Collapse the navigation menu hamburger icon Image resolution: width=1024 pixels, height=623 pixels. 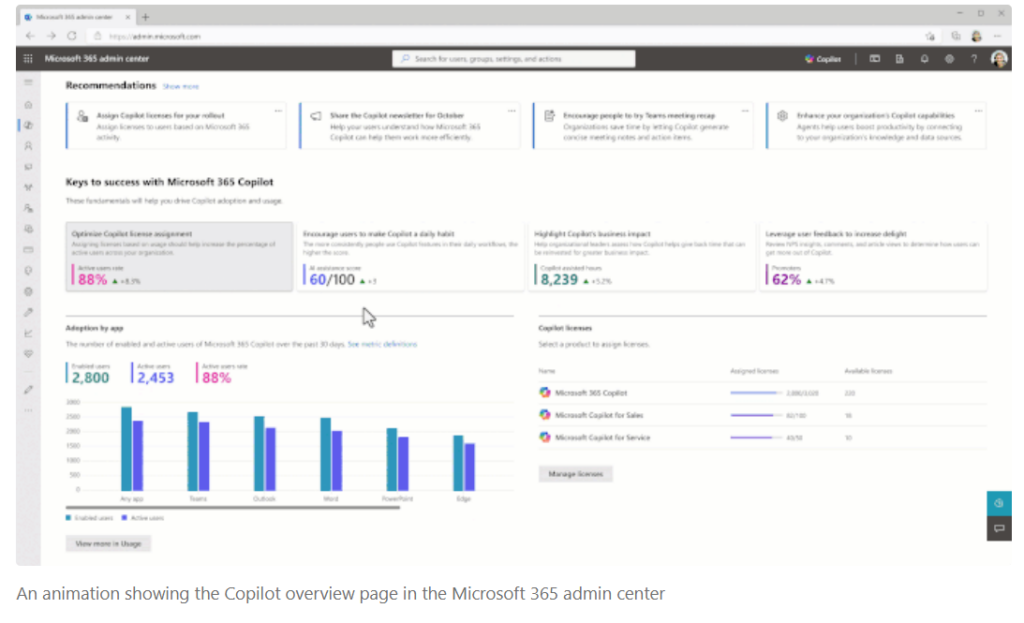pos(28,82)
